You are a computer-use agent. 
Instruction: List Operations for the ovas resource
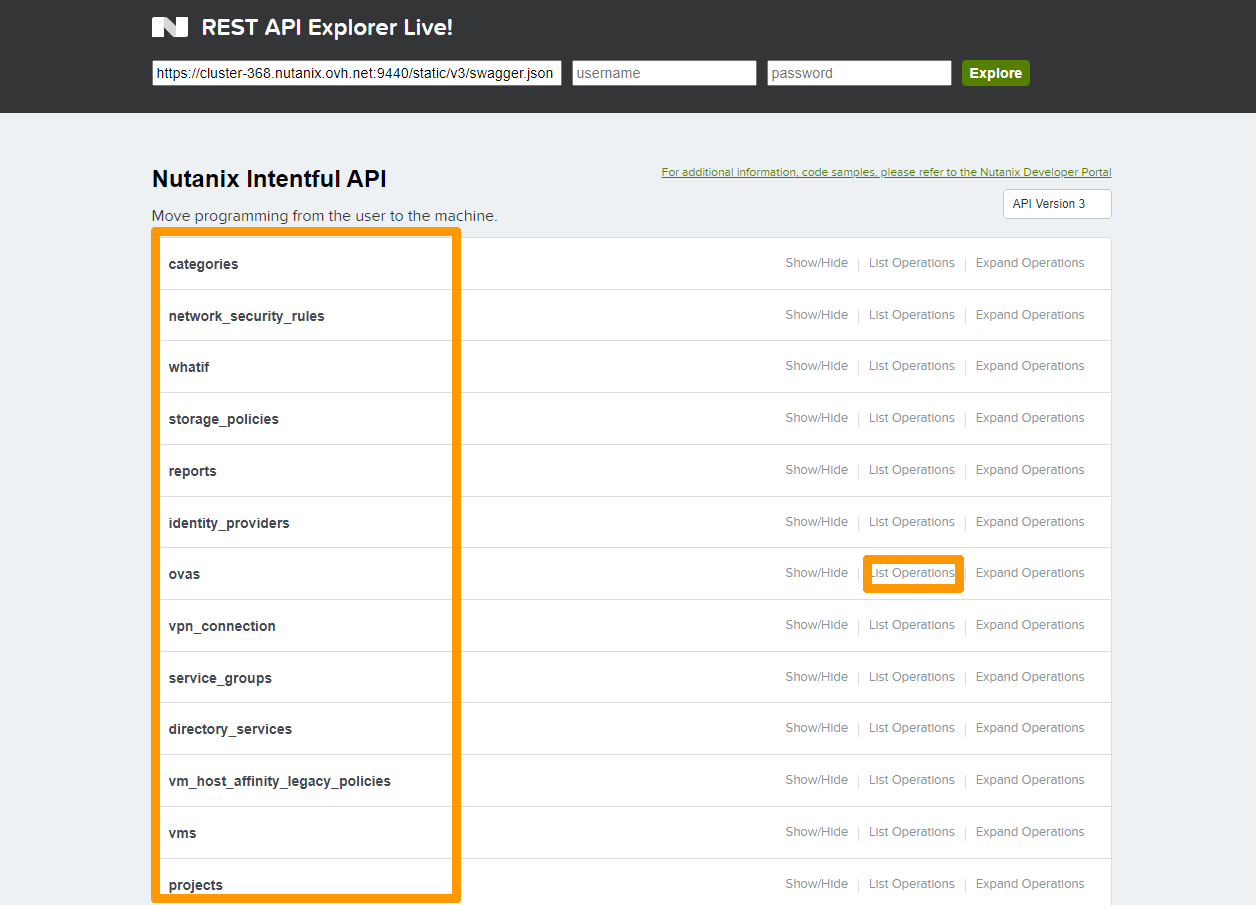(912, 573)
